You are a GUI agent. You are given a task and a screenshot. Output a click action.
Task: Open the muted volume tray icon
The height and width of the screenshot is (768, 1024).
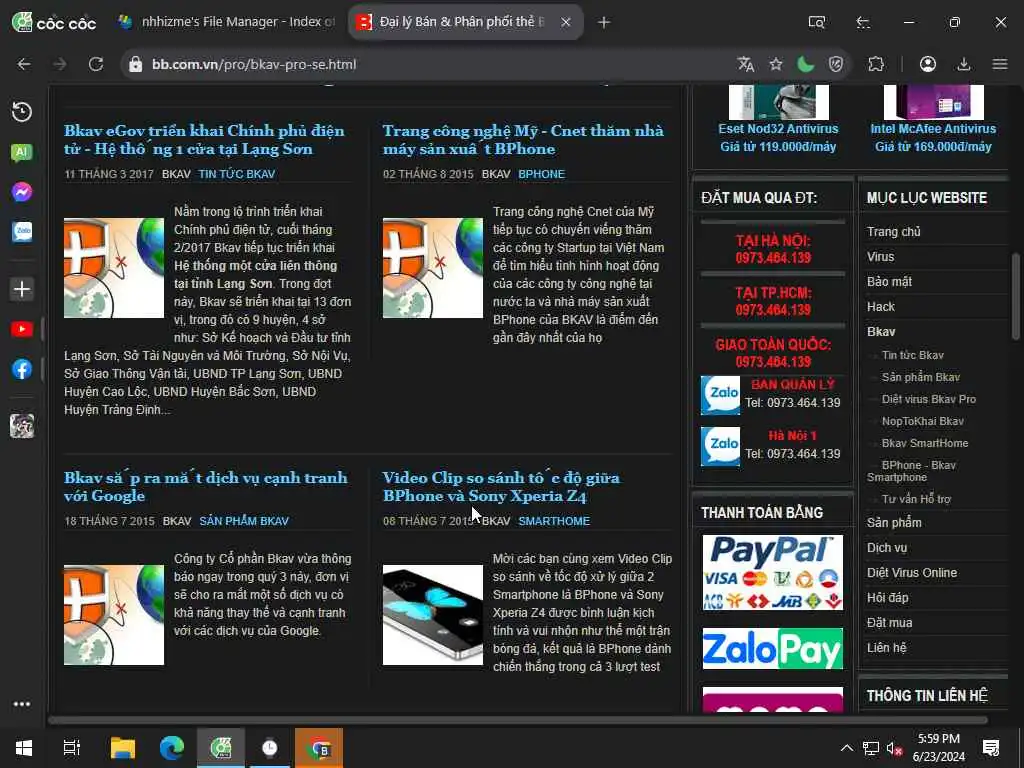pyautogui.click(x=894, y=748)
